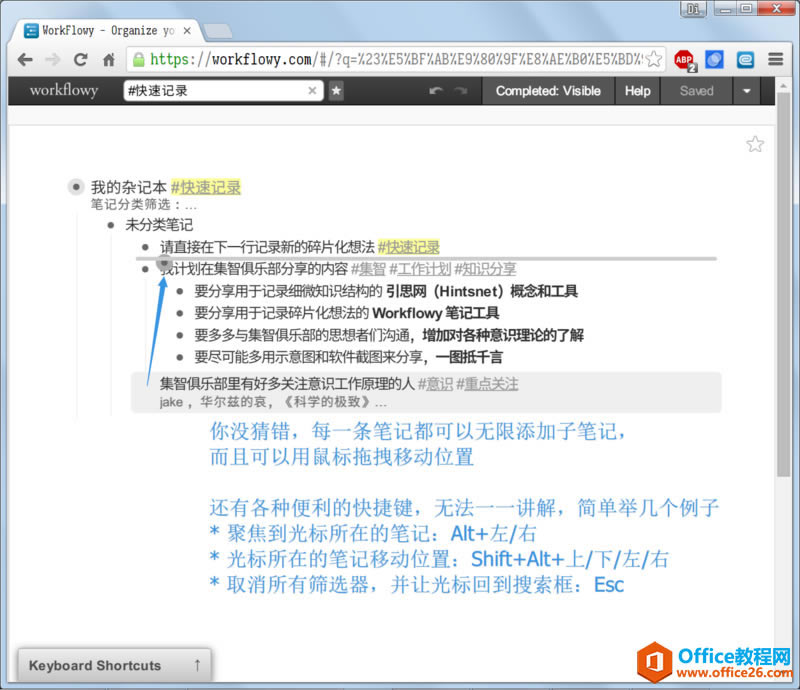The width and height of the screenshot is (800, 690).
Task: Open the Help menu
Action: 638,91
